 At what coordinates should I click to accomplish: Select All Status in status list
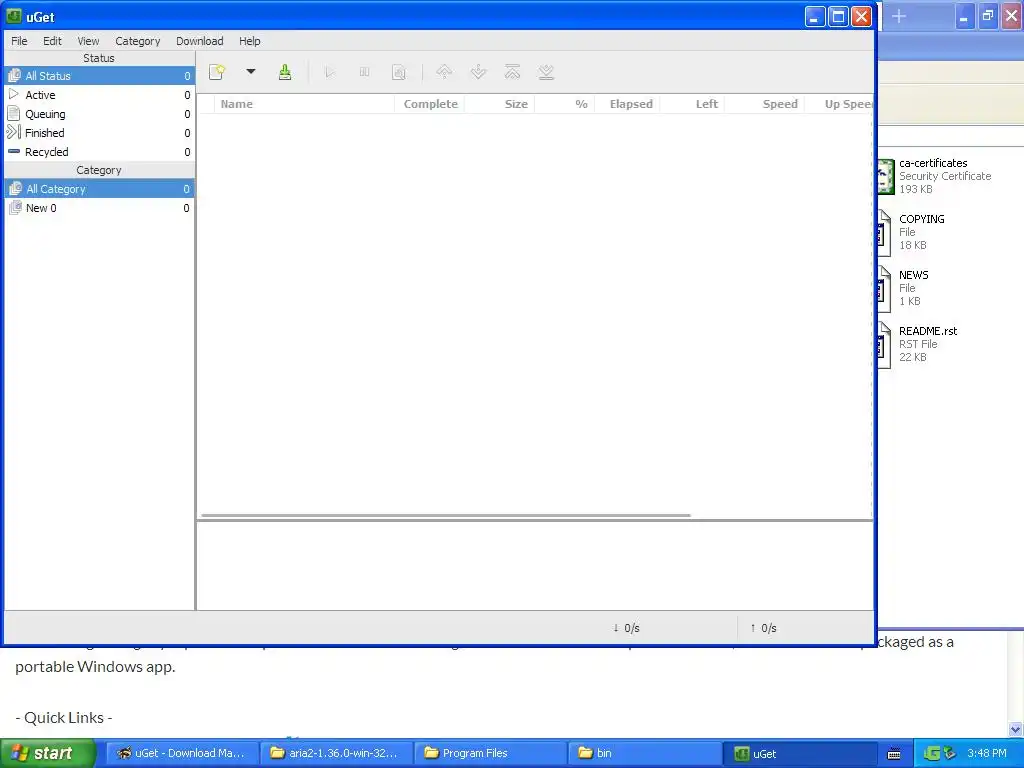pyautogui.click(x=99, y=76)
